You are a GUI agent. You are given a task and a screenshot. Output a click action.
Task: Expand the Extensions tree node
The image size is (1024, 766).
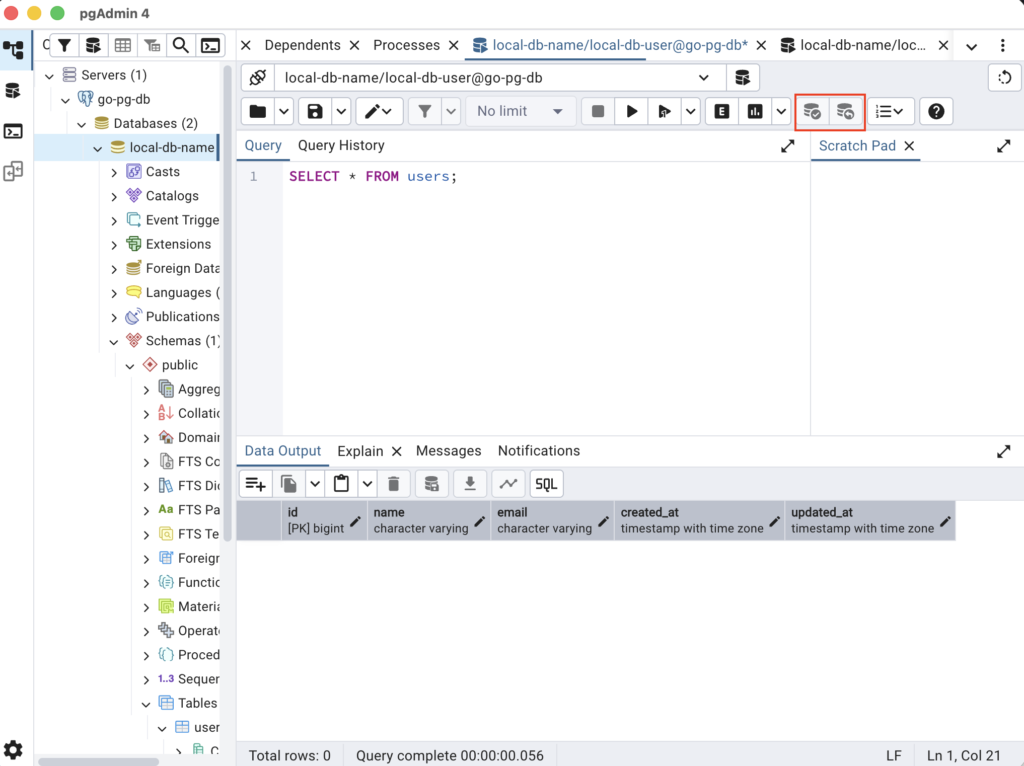(114, 244)
